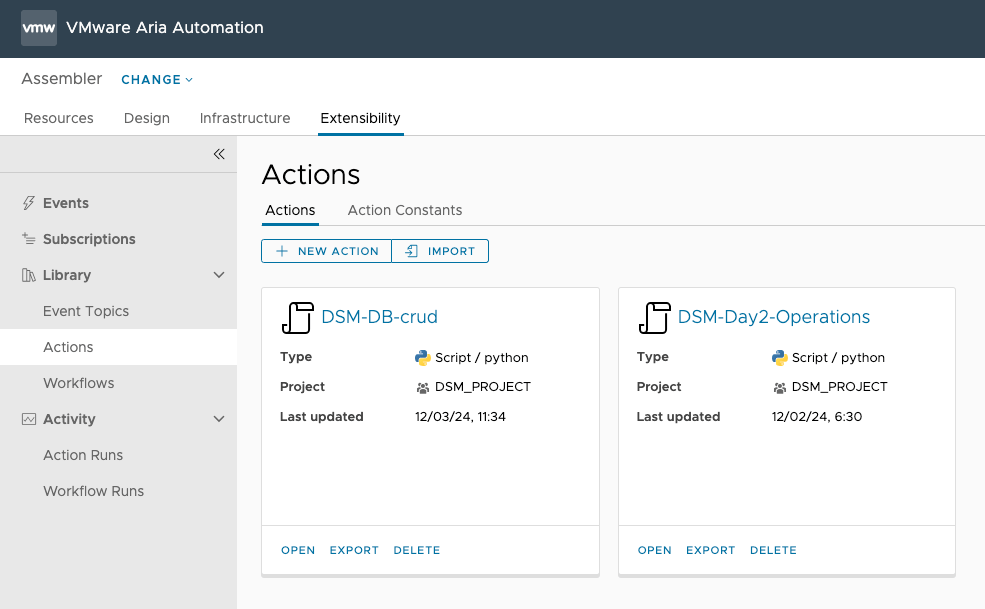Switch to the Infrastructure tab
The image size is (985, 609).
pos(245,118)
